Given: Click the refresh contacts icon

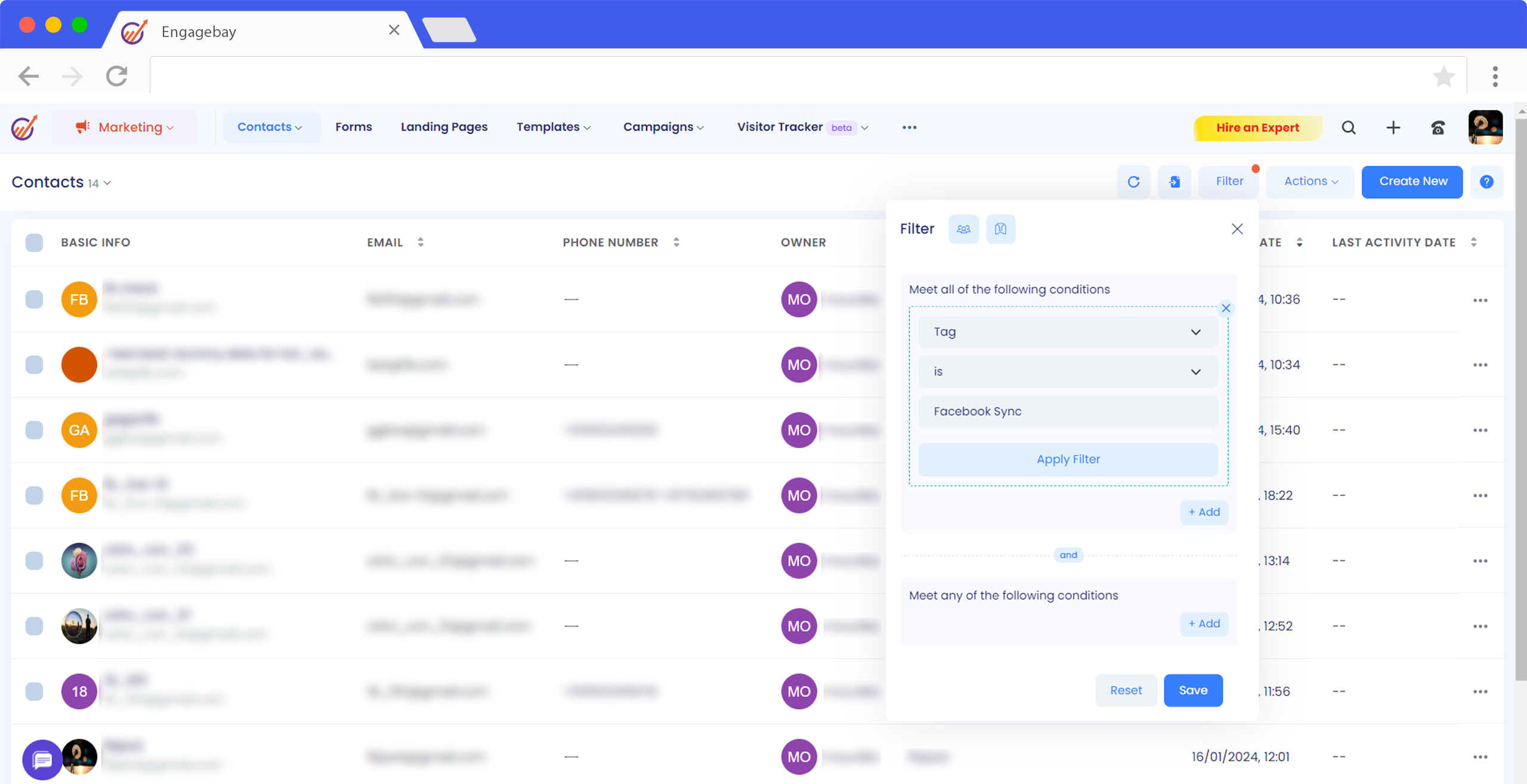Looking at the screenshot, I should [1133, 182].
